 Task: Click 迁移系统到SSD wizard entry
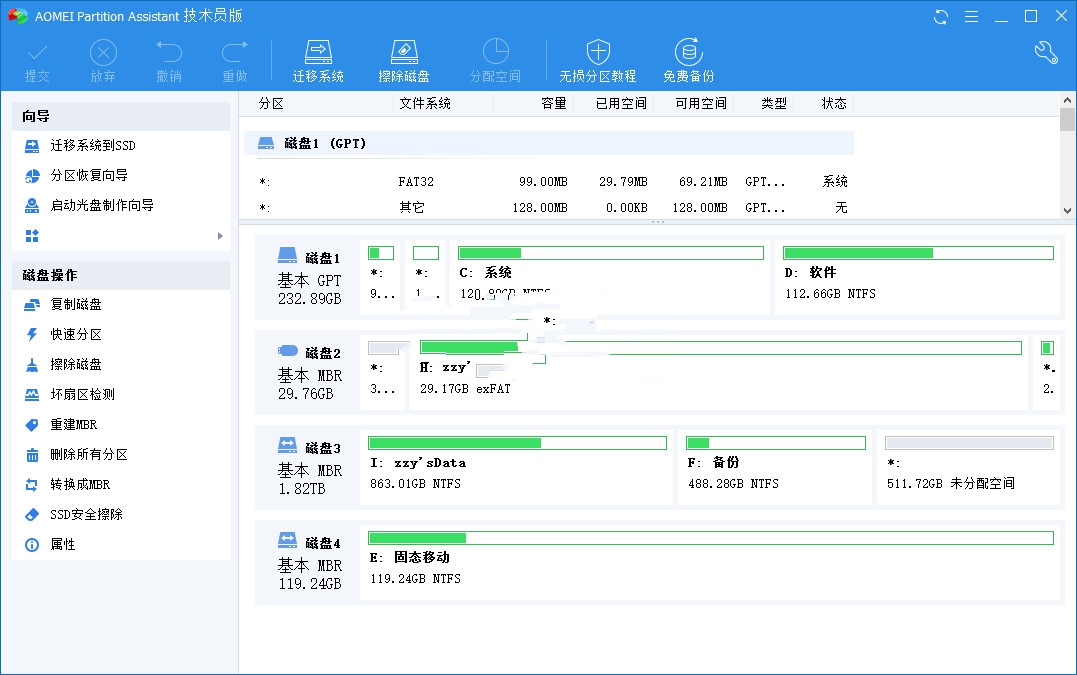coord(92,145)
